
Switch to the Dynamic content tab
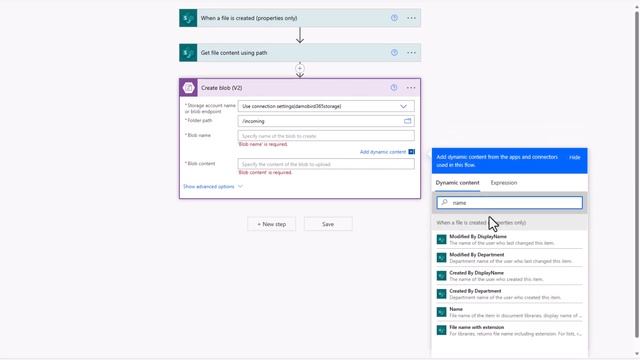coord(457,183)
